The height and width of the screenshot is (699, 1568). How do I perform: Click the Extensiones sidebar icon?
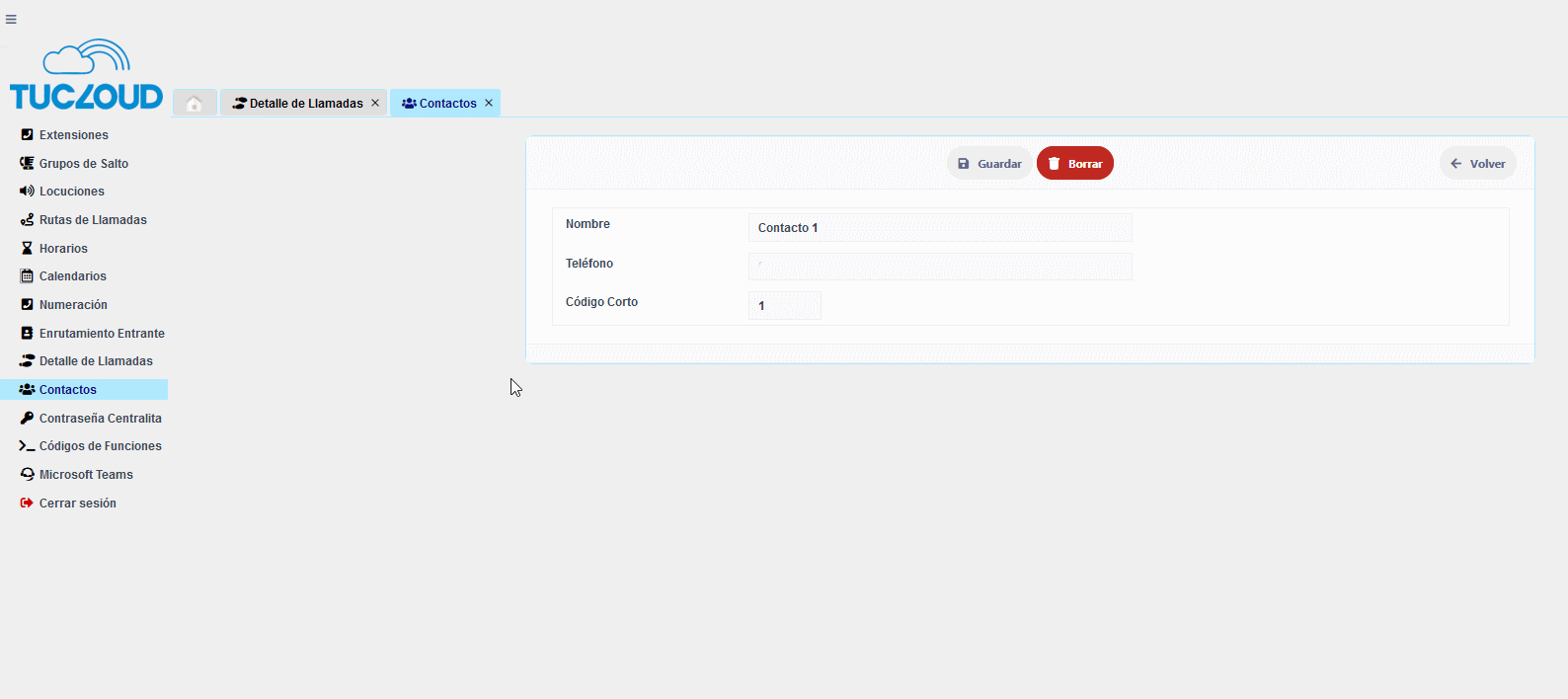[x=27, y=135]
